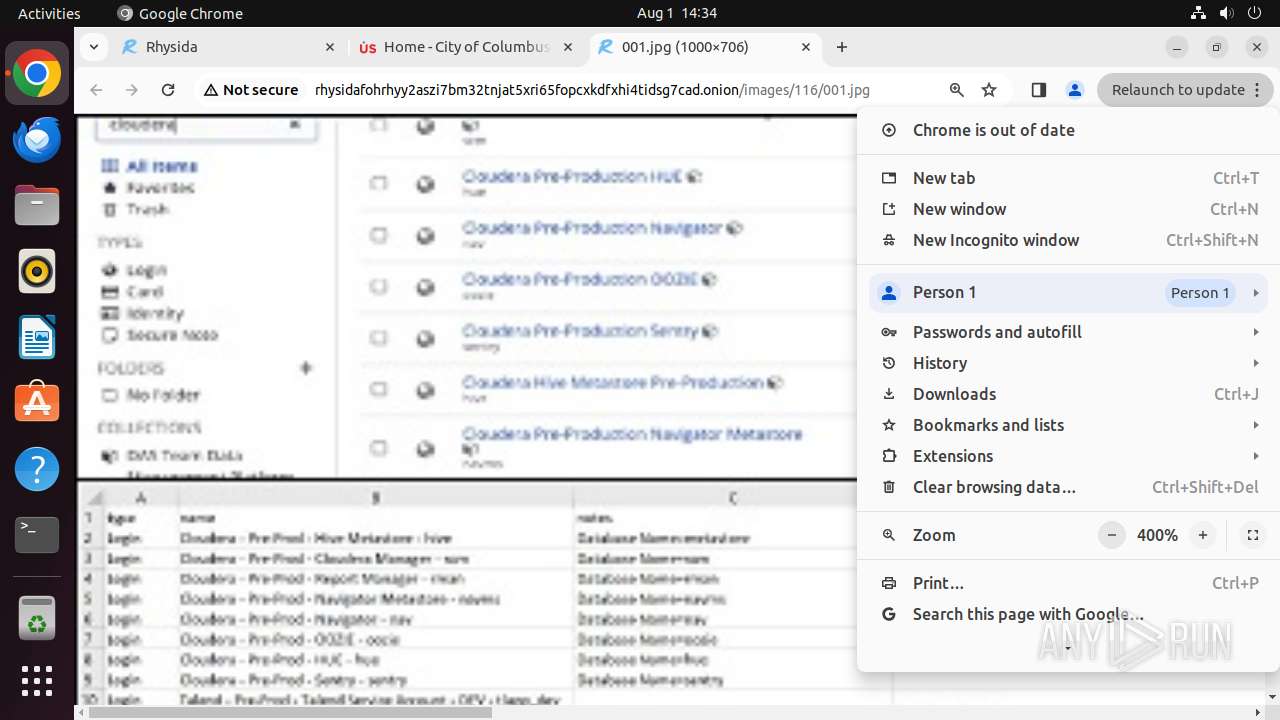Expand the Extensions submenu

[1068, 456]
